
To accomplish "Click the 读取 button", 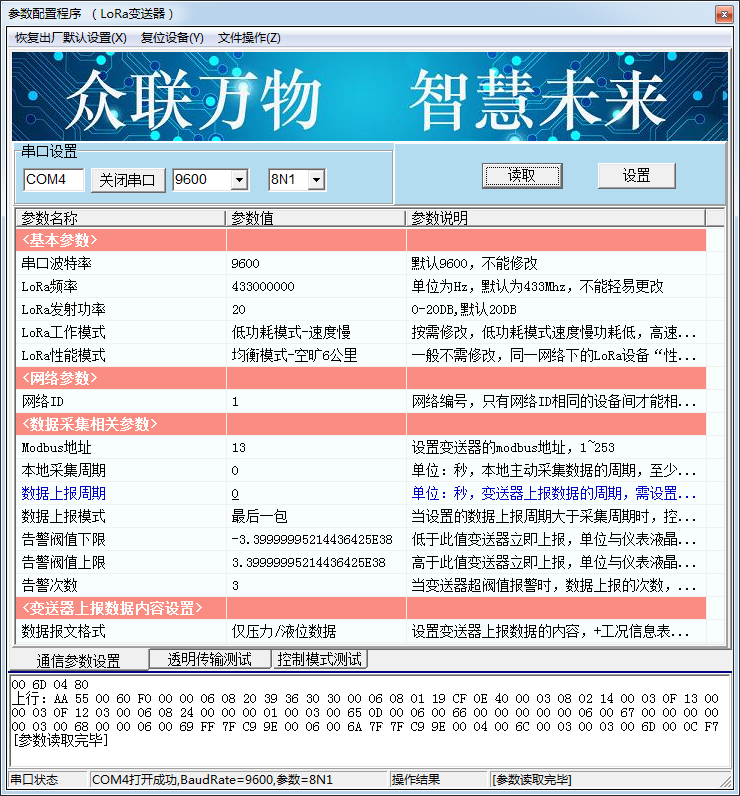I will (x=522, y=176).
